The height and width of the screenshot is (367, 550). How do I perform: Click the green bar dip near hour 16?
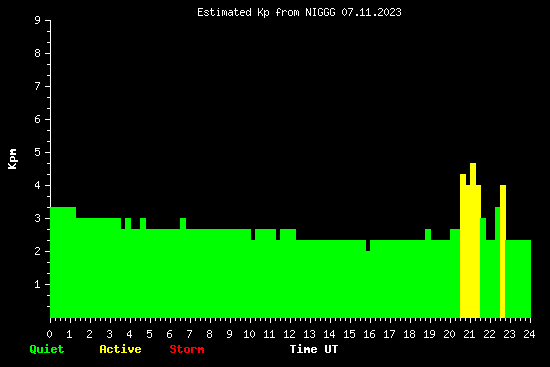(368, 246)
